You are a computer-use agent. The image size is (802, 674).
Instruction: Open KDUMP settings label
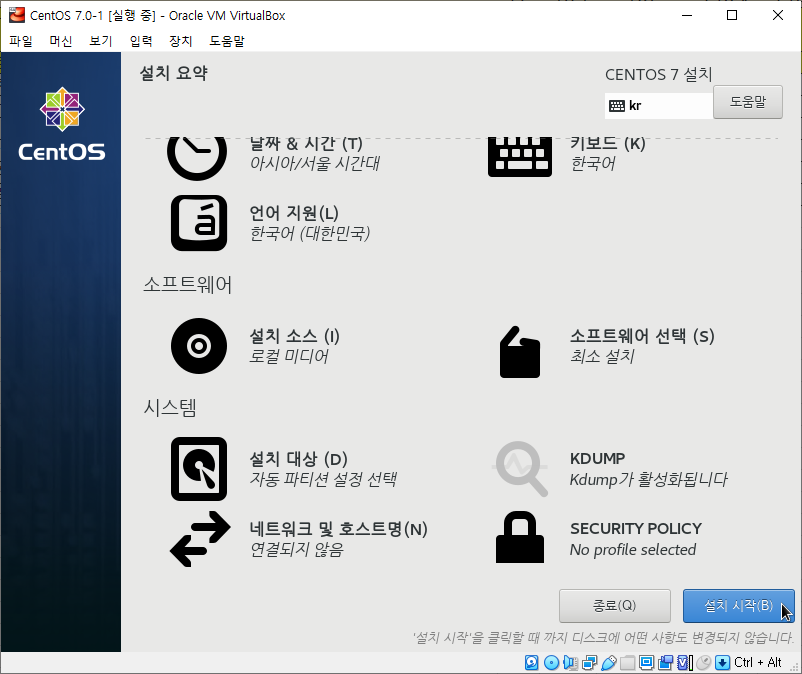click(597, 459)
